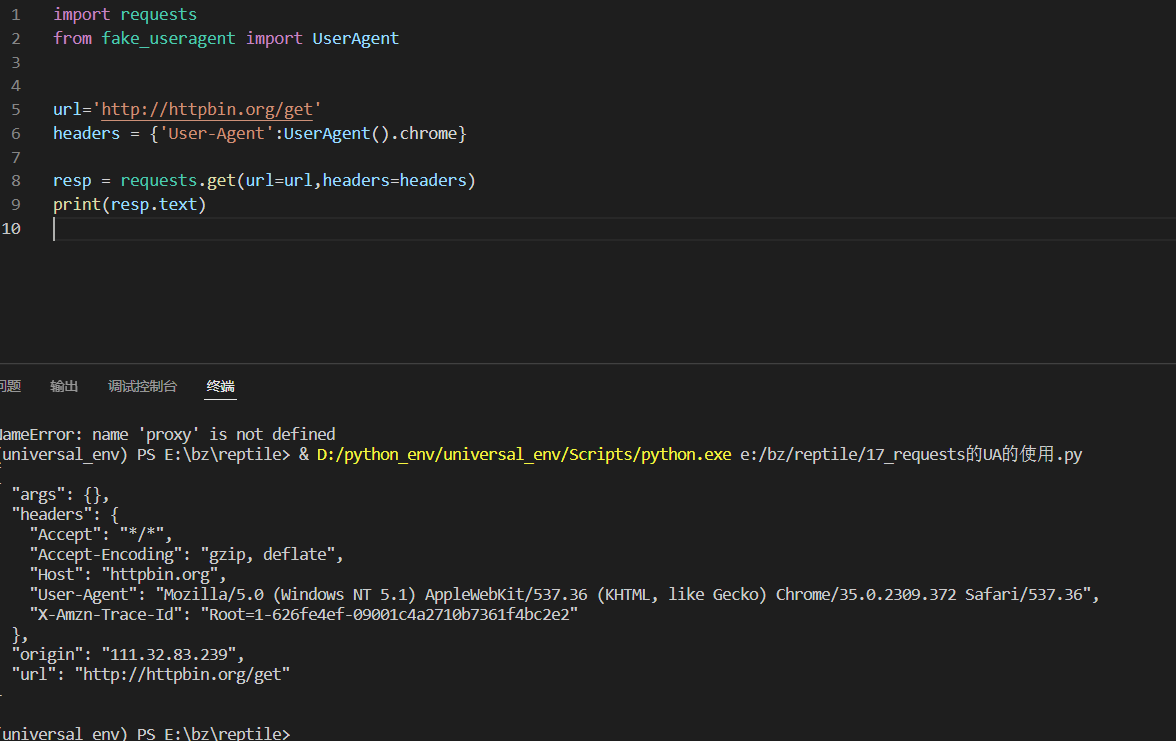Click the "url" output line in terminal
The height and width of the screenshot is (741, 1176).
tap(151, 674)
